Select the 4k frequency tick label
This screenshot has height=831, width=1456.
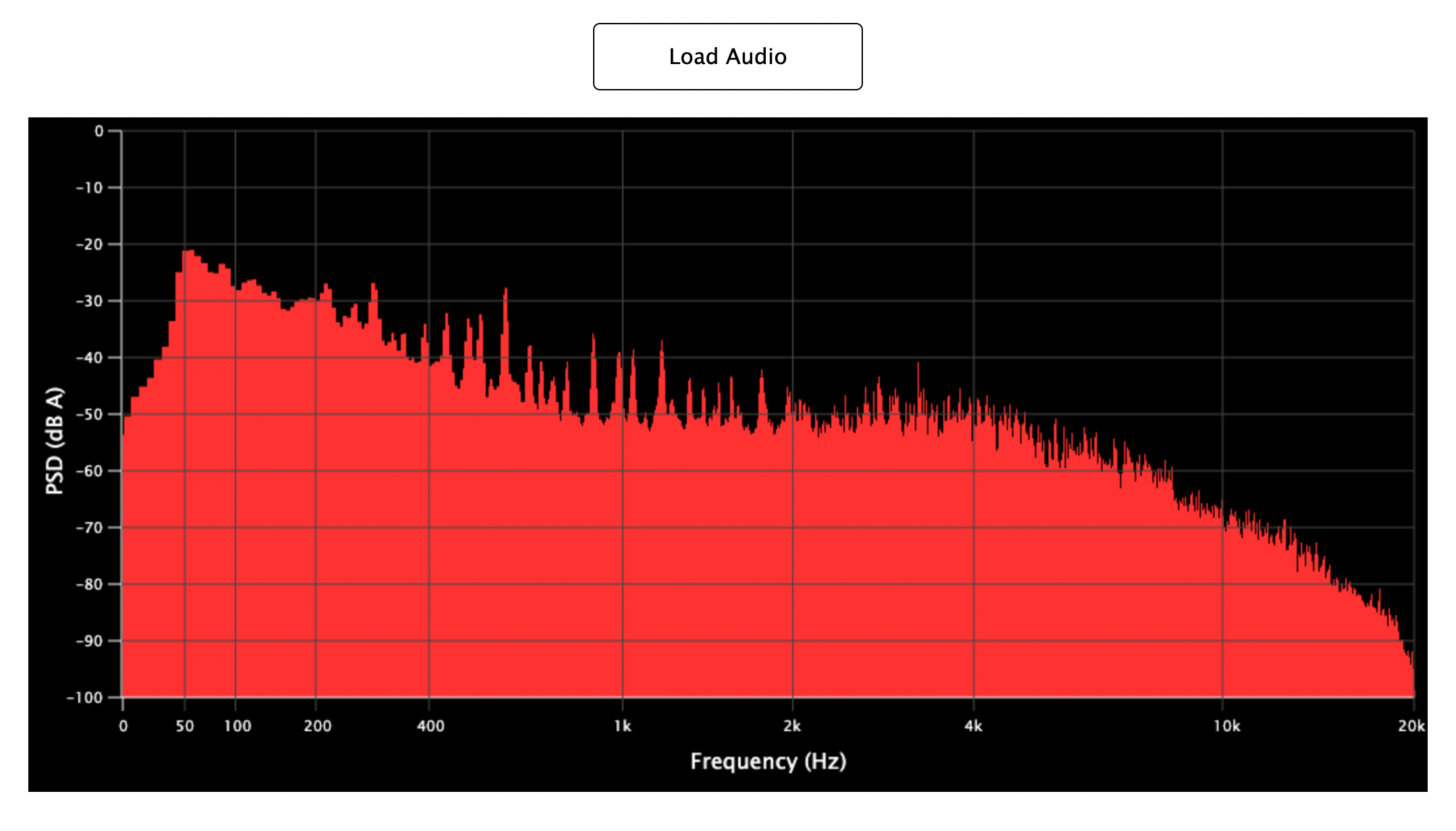tap(973, 726)
